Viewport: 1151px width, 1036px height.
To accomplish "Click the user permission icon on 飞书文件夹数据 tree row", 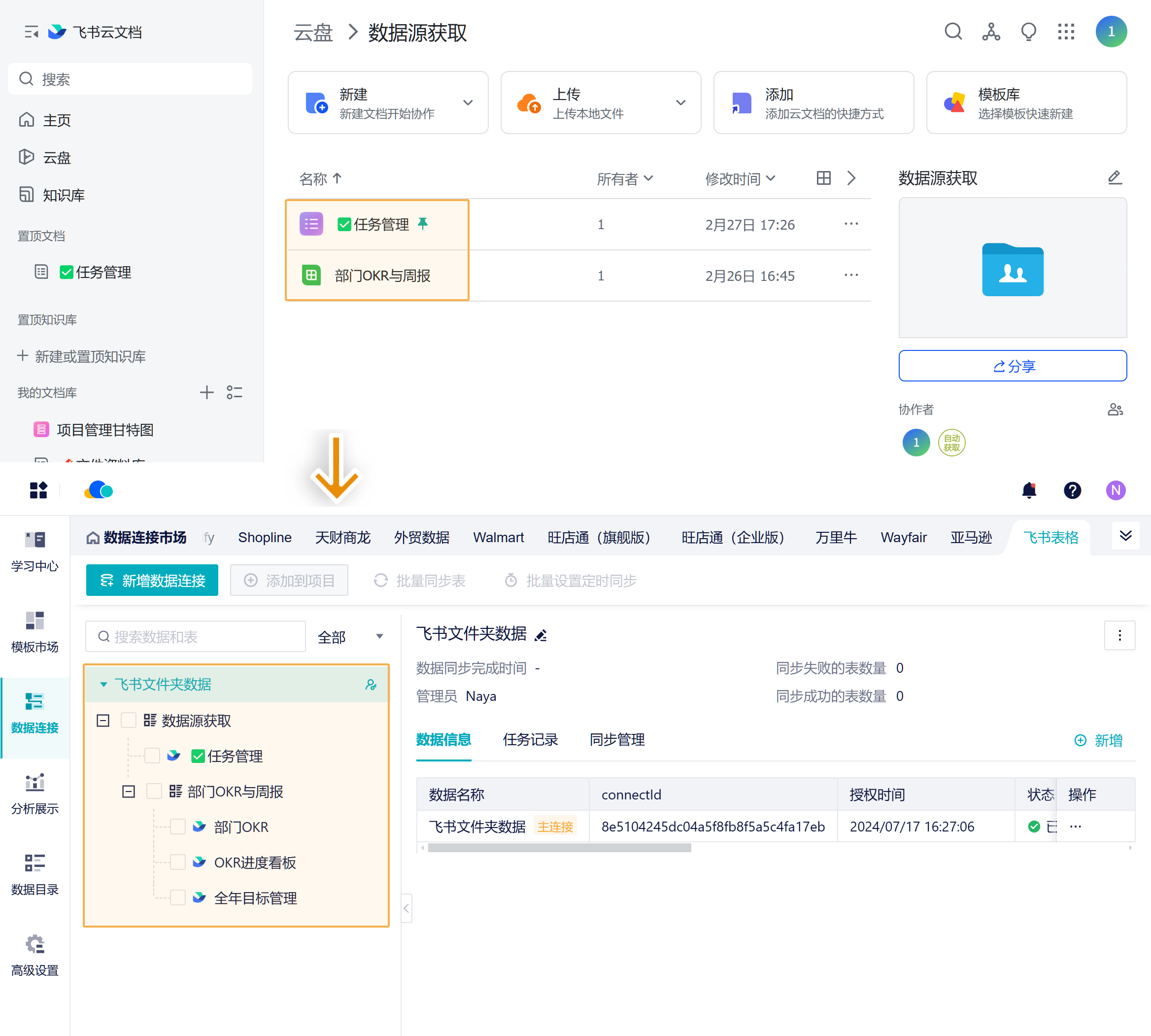I will coord(371,684).
